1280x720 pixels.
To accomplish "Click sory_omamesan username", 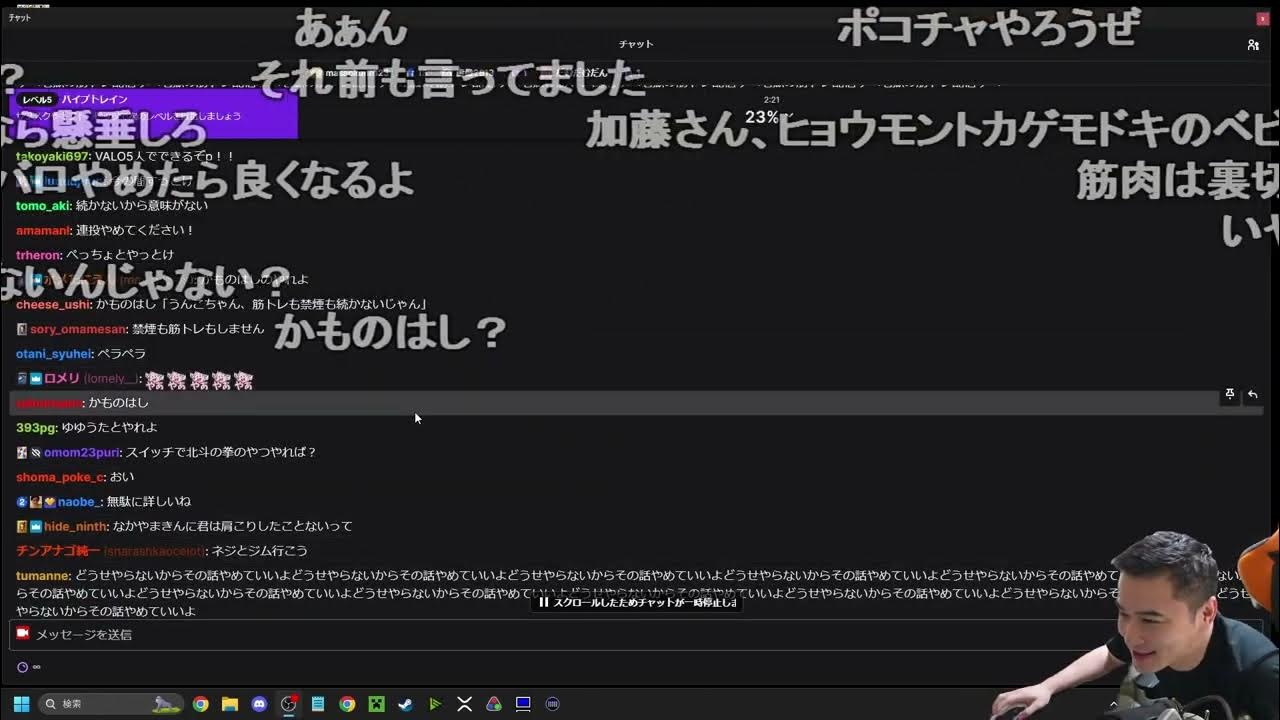I will (78, 329).
